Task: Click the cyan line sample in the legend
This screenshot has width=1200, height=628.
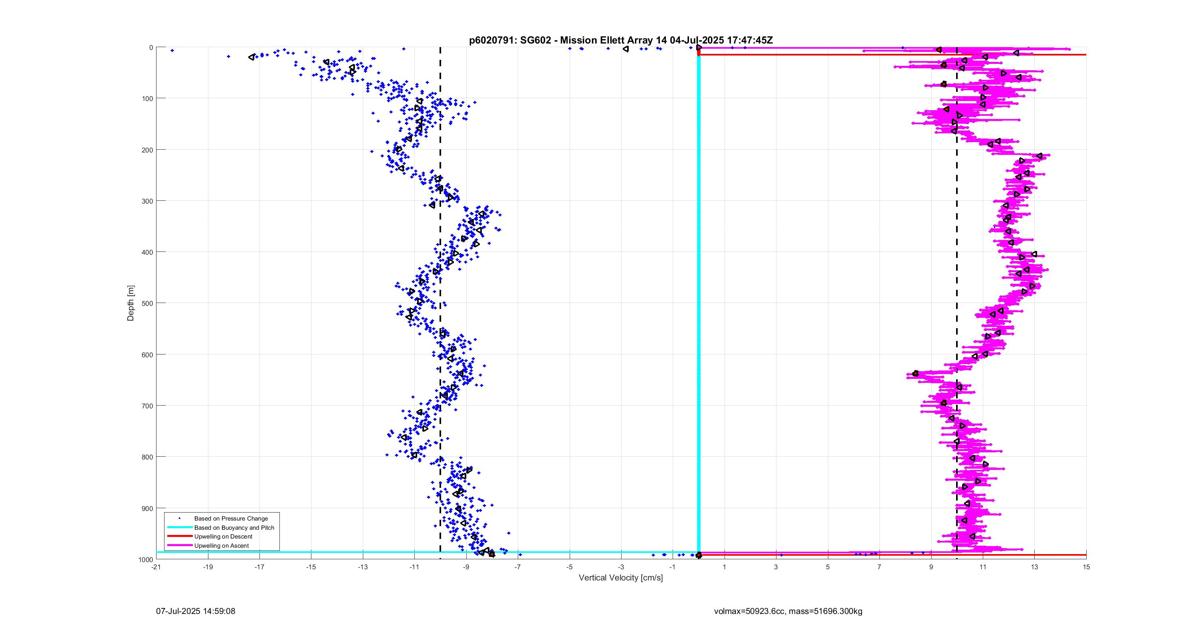Action: [x=179, y=527]
